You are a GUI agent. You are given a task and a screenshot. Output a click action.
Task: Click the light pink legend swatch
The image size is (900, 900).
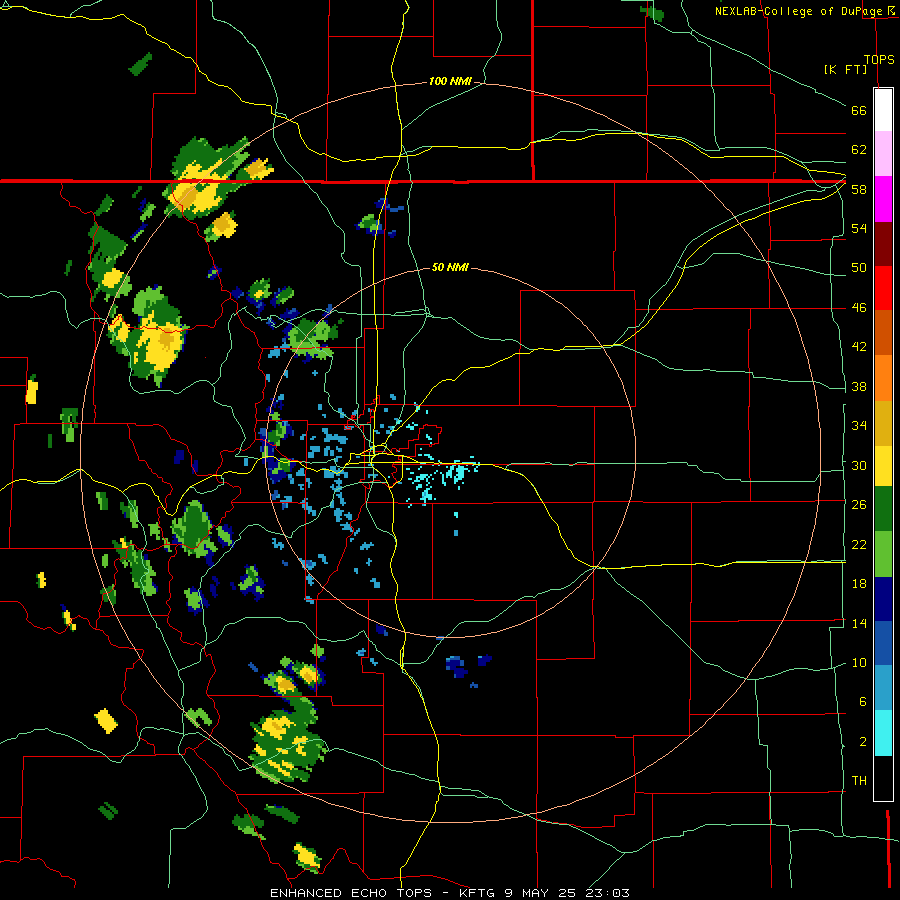pos(883,153)
